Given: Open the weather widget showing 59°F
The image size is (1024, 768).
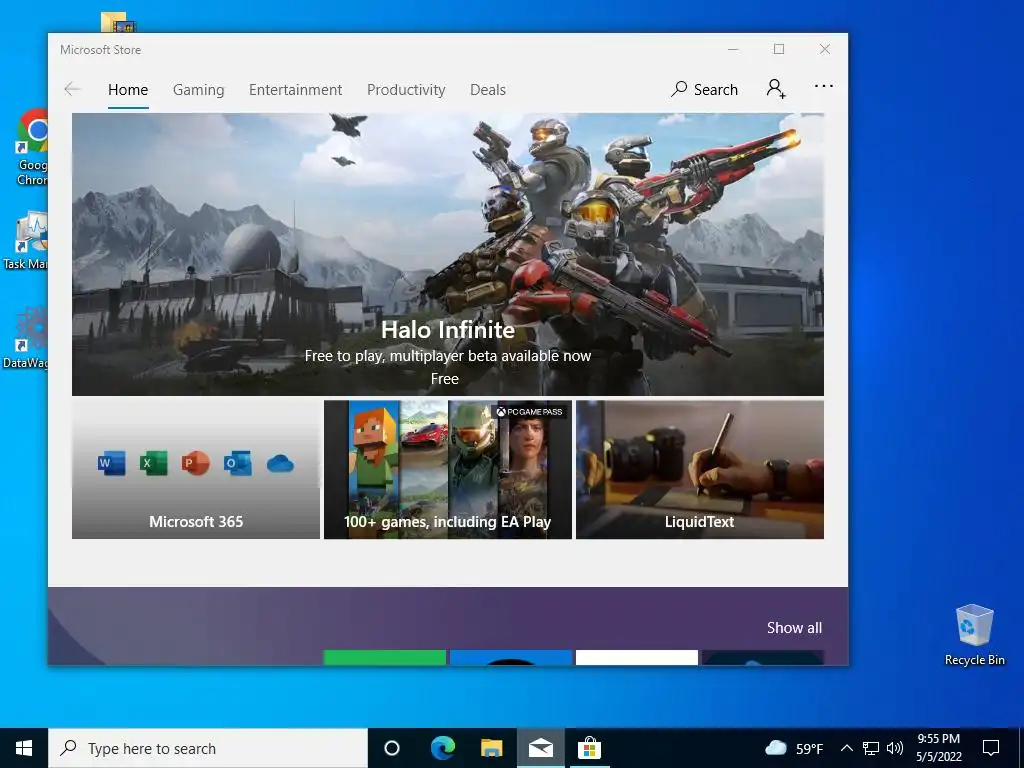Looking at the screenshot, I should point(793,748).
